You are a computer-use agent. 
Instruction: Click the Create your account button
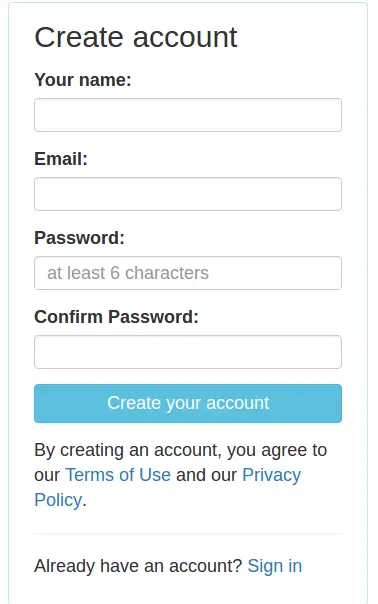(188, 403)
